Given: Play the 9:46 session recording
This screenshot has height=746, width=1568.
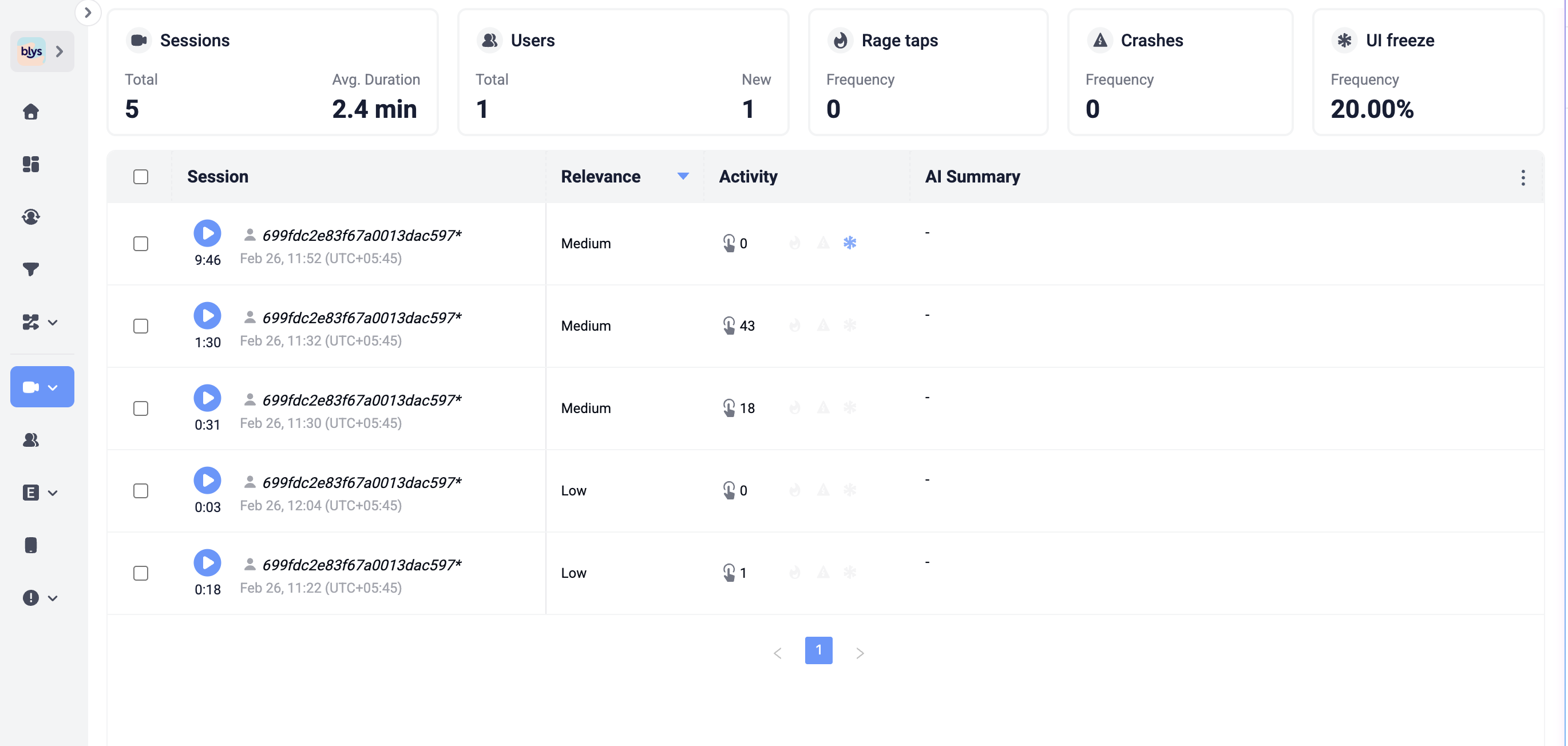Looking at the screenshot, I should tap(207, 233).
